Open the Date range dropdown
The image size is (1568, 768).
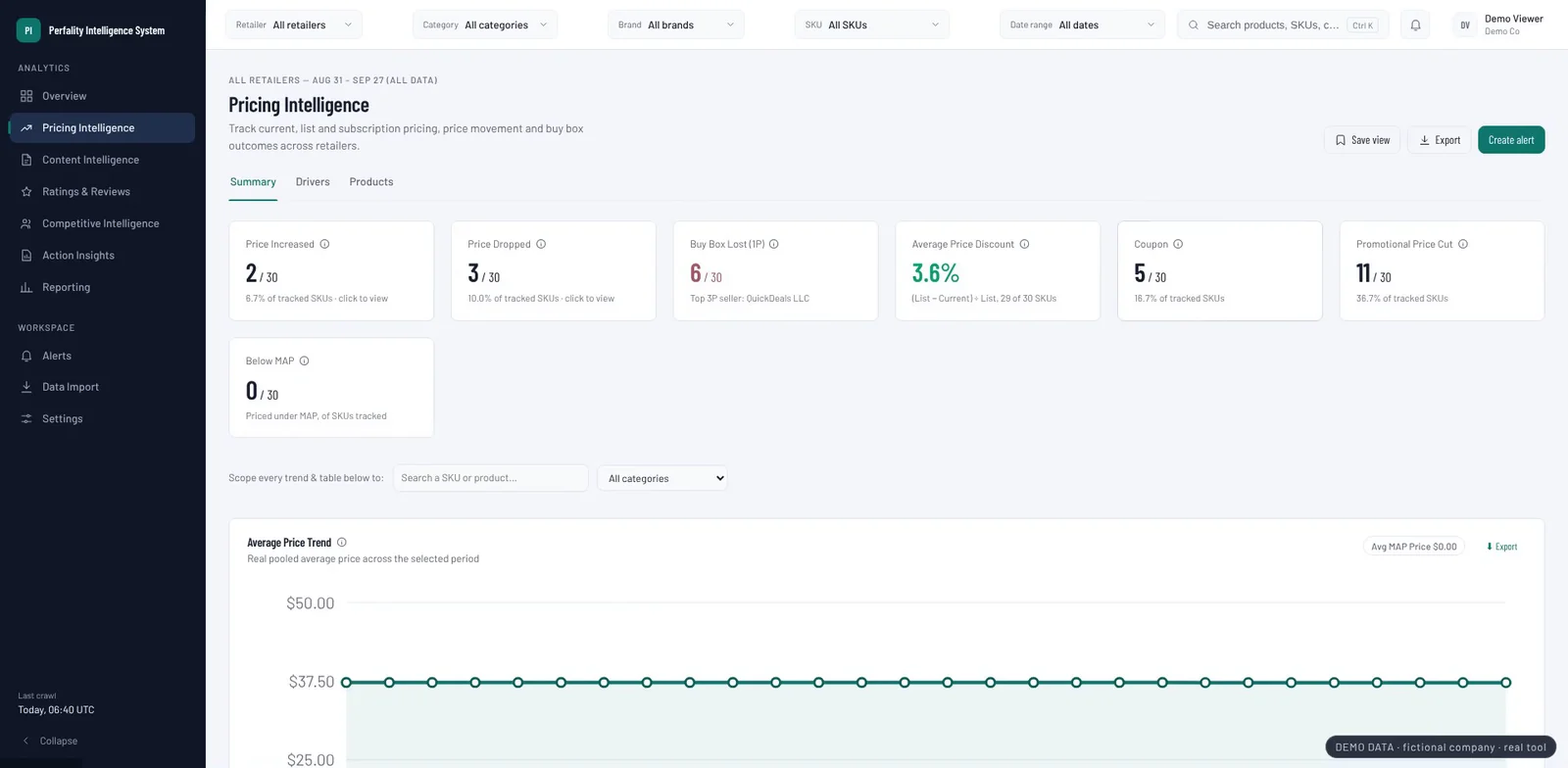(x=1083, y=25)
